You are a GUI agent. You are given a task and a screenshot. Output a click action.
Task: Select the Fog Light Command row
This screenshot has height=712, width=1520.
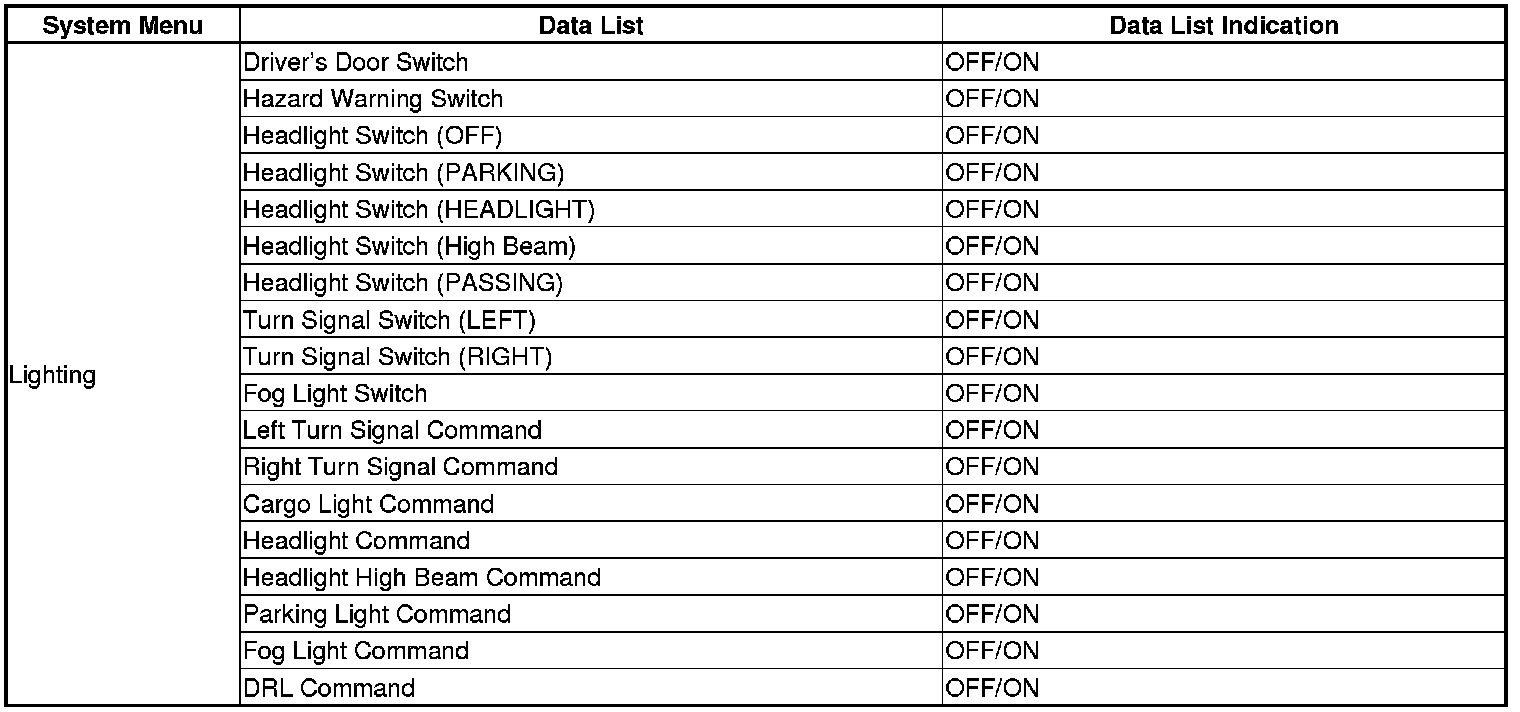[356, 651]
